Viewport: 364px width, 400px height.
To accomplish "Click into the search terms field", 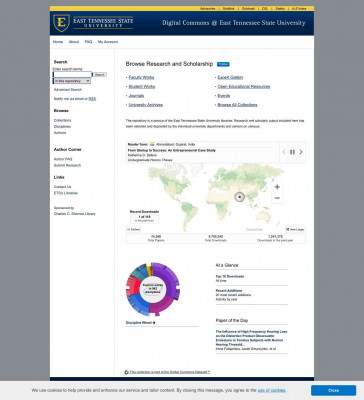I will pyautogui.click(x=72, y=75).
